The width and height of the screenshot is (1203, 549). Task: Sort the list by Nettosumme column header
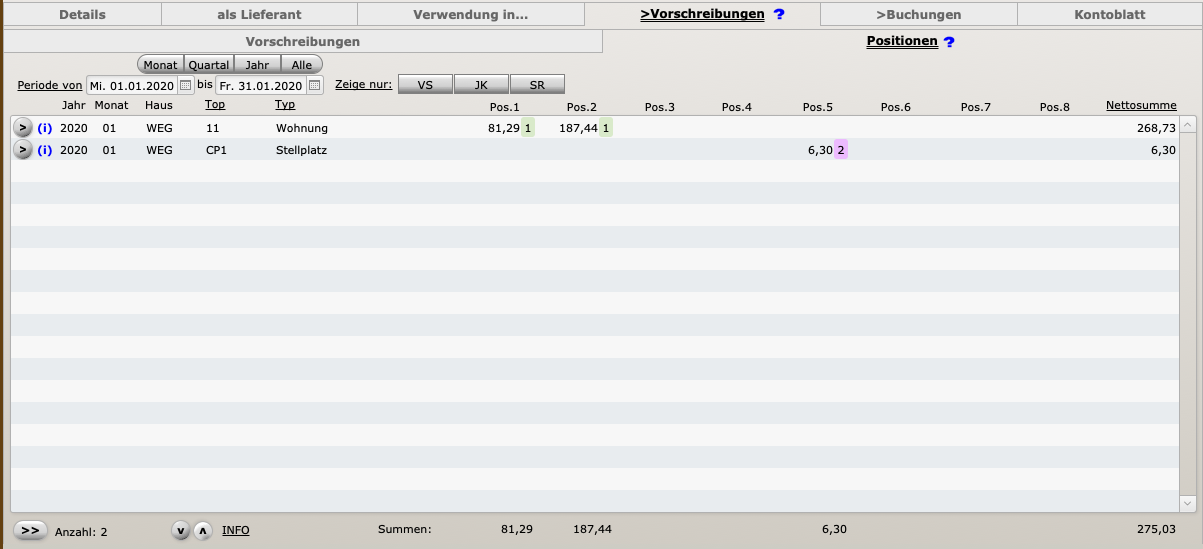point(1141,105)
